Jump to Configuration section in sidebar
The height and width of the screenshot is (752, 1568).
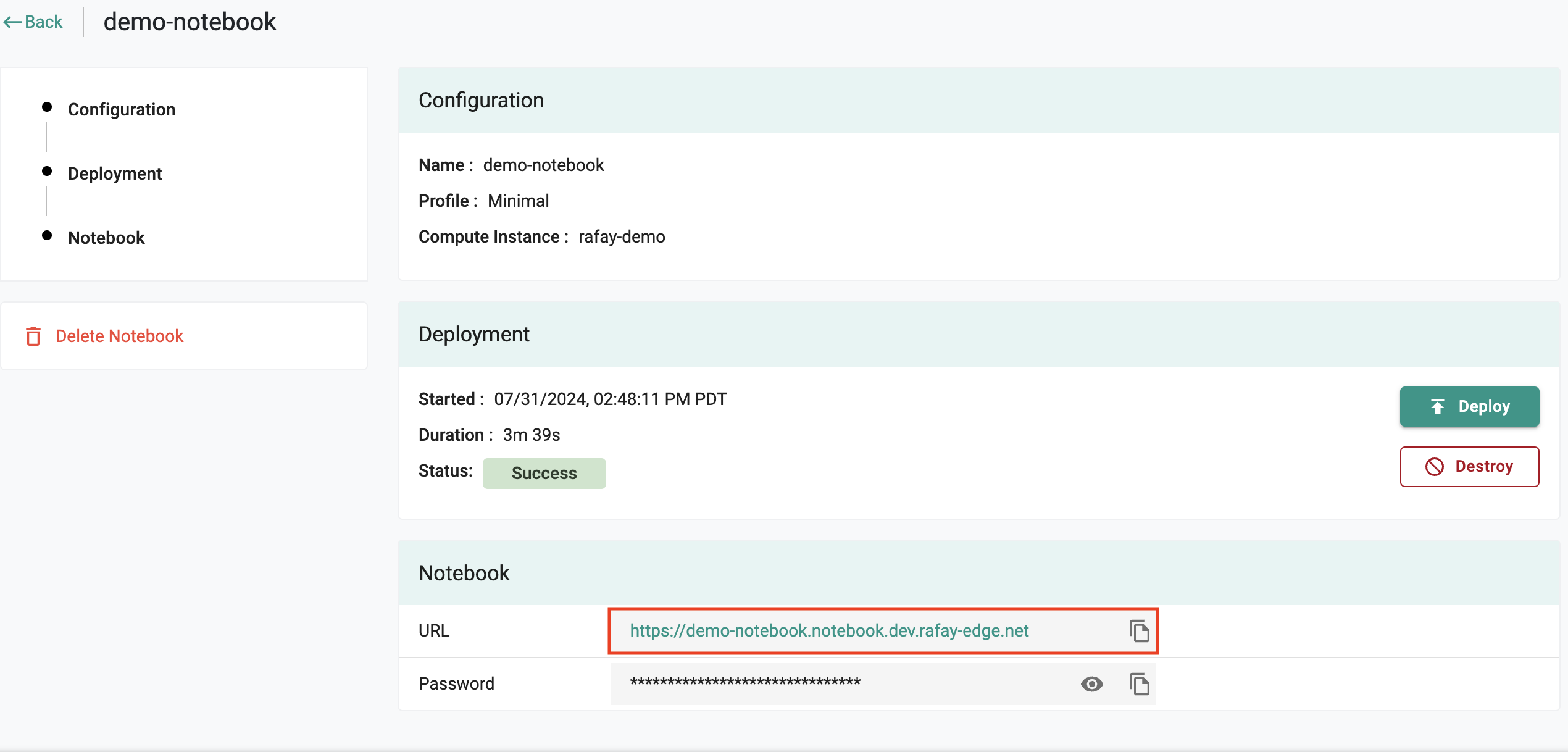click(x=122, y=109)
